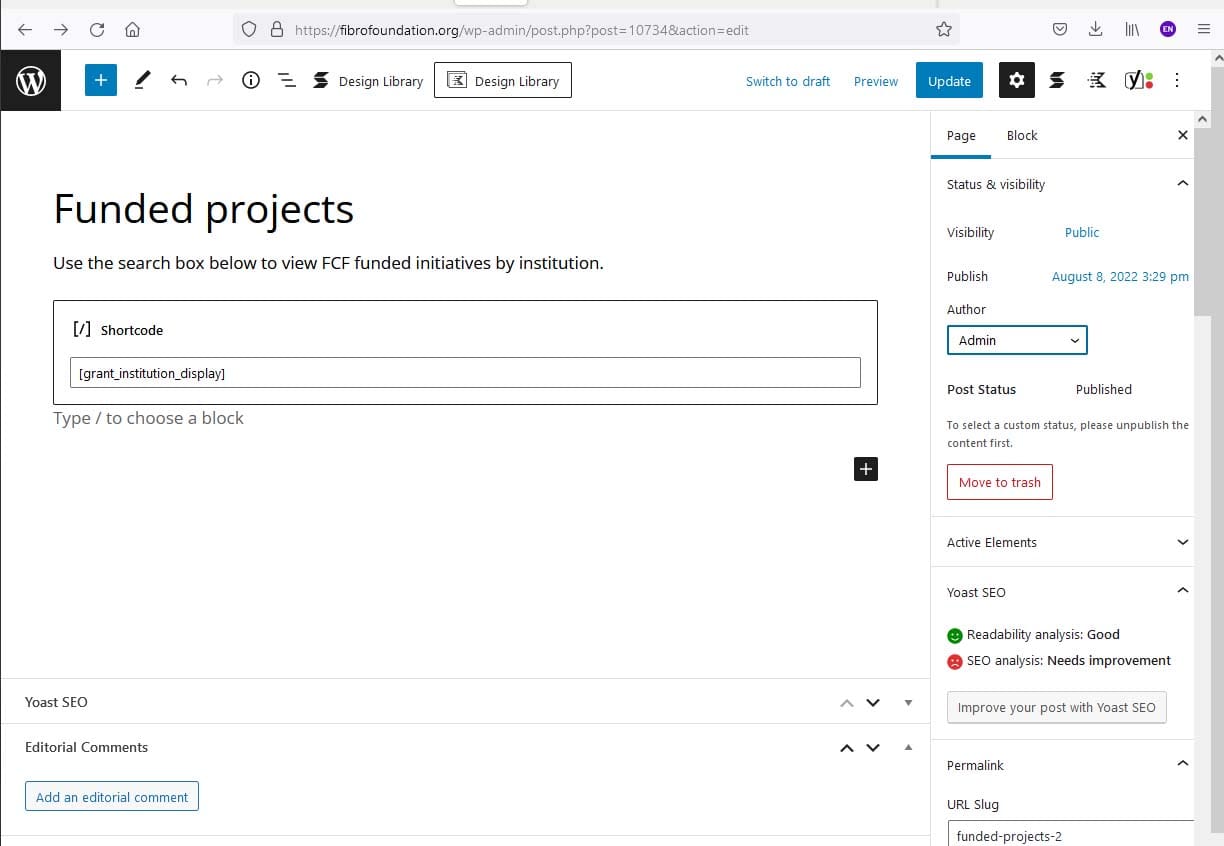Open the outlined Kadence Design Library button
The height and width of the screenshot is (846, 1224).
pyautogui.click(x=503, y=81)
